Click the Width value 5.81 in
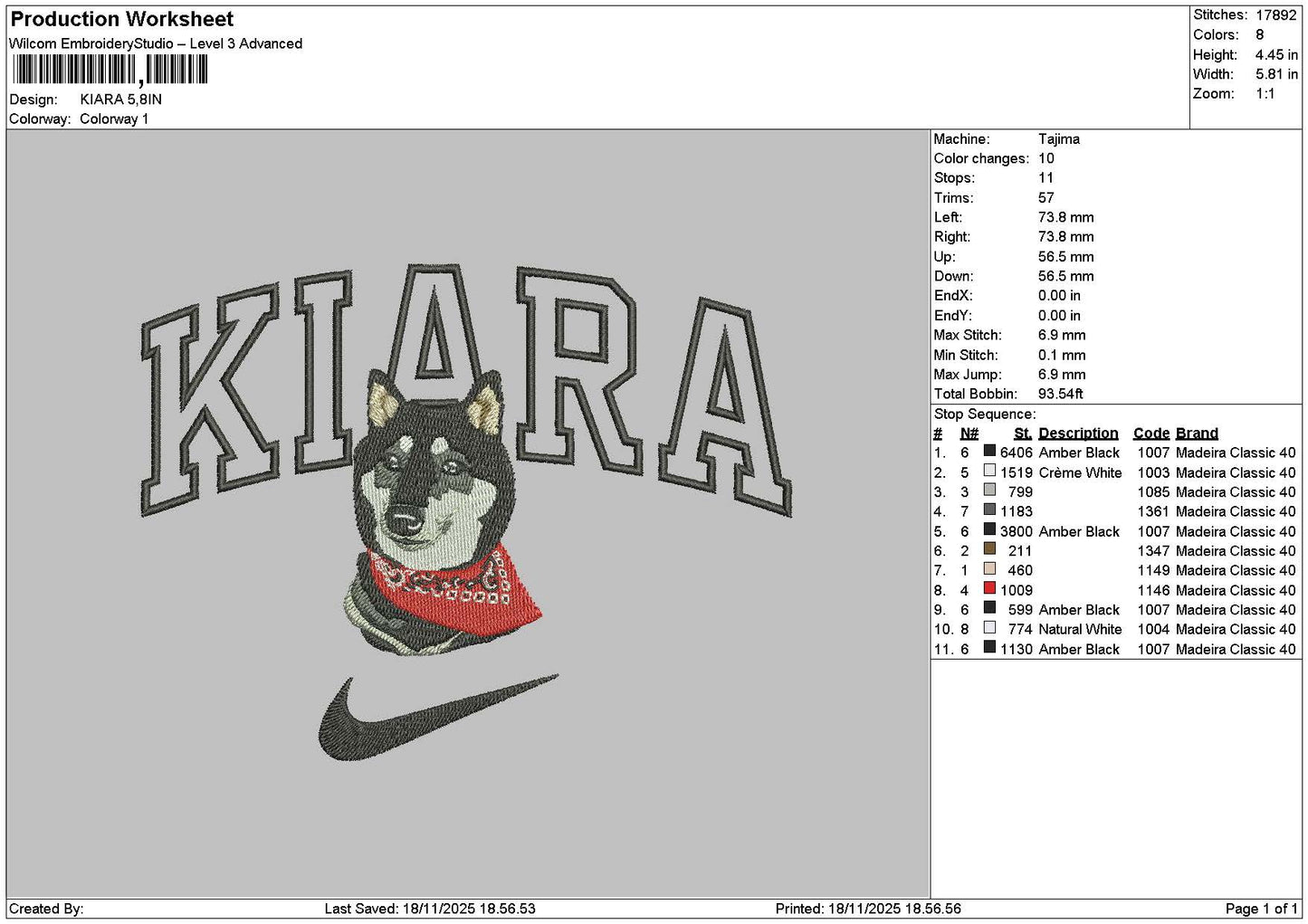The width and height of the screenshot is (1308, 924). tap(1276, 74)
